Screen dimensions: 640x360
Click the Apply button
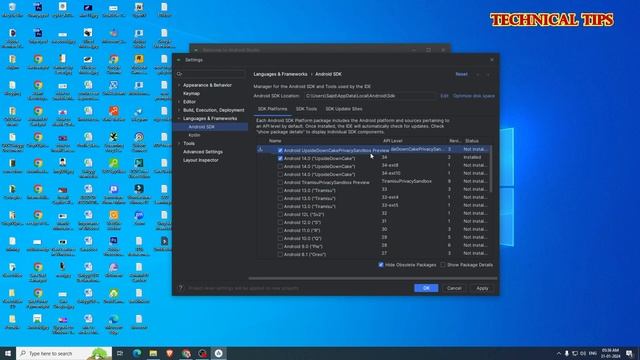pos(482,288)
